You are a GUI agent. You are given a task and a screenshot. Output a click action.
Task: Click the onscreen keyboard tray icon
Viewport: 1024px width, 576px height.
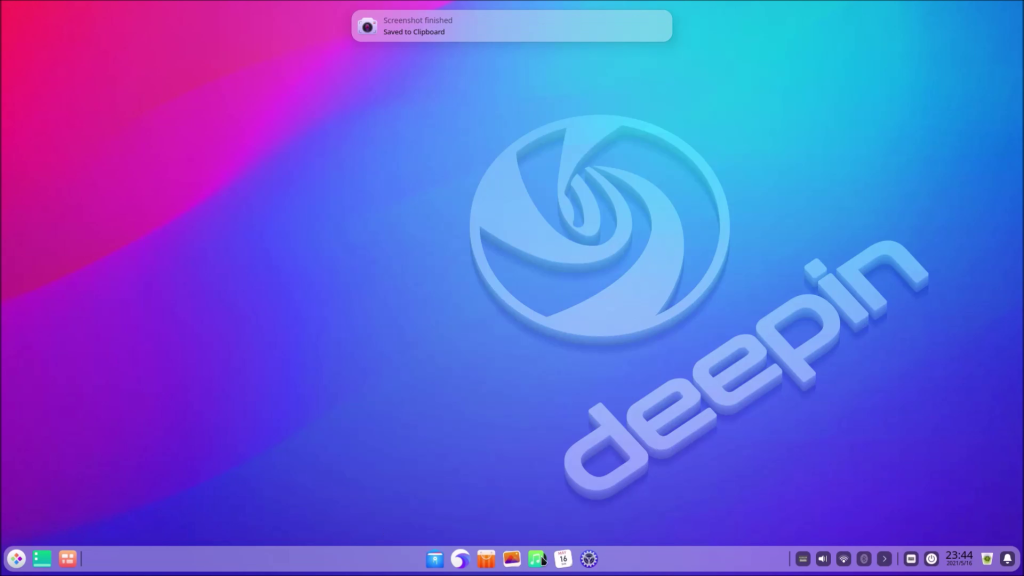point(803,559)
